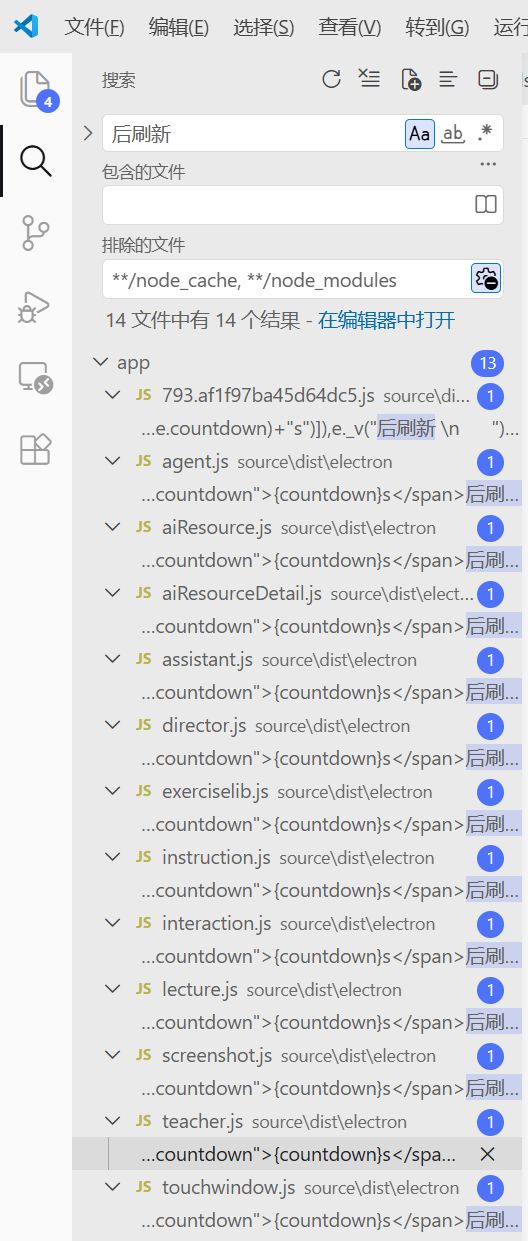Collapse the agent.js result group
This screenshot has width=528, height=1241.
[x=113, y=462]
